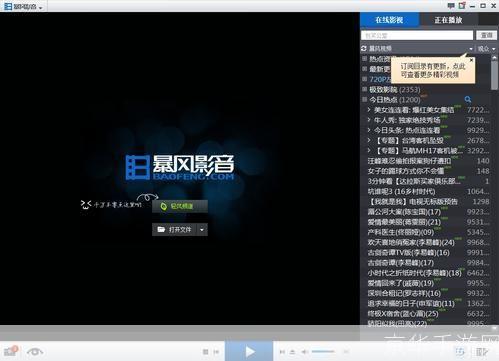Open the 暴风视频 source dropdown arrow
This screenshot has width=499, height=361.
click(x=471, y=49)
